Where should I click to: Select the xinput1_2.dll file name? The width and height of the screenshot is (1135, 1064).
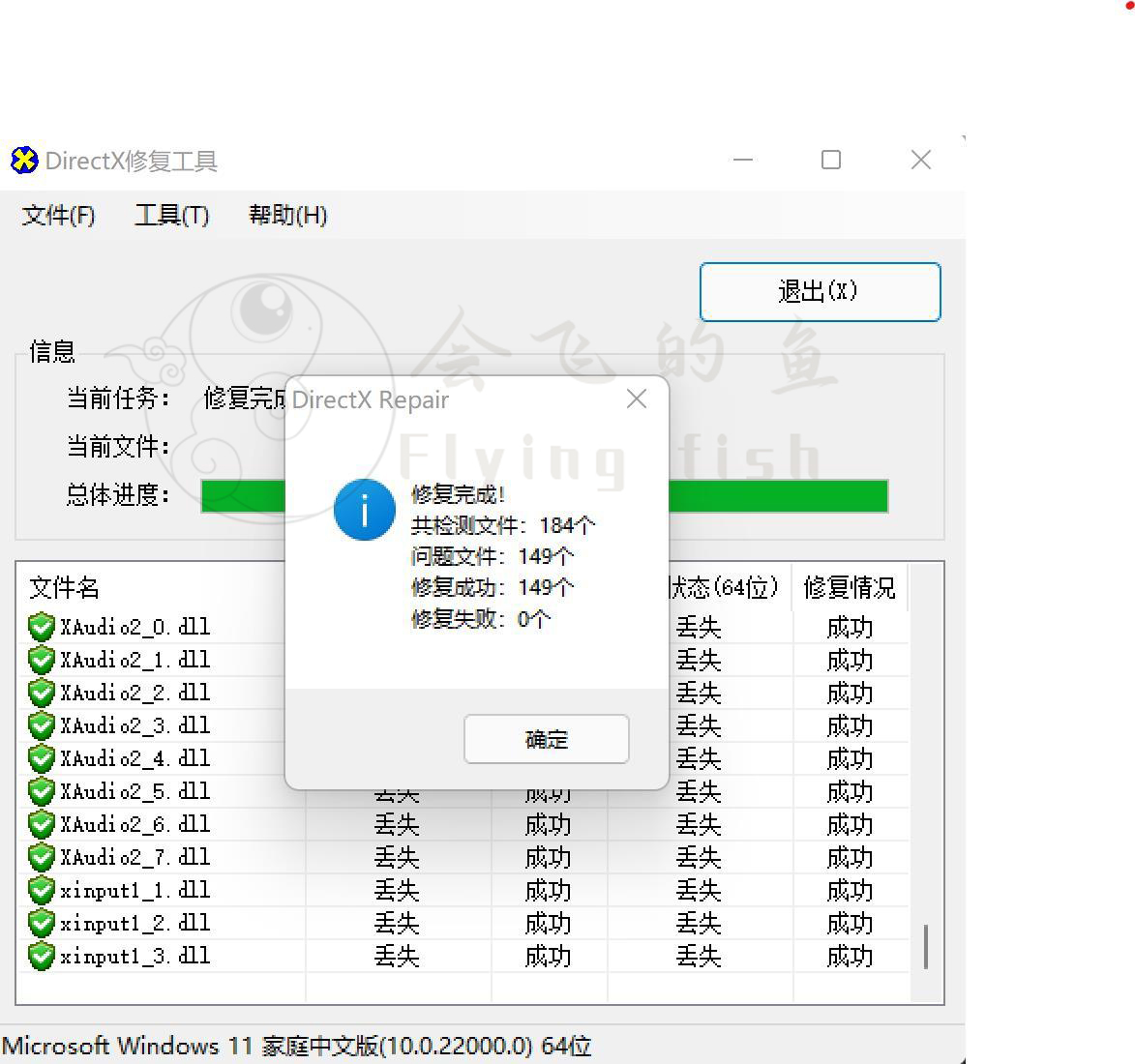(x=135, y=924)
